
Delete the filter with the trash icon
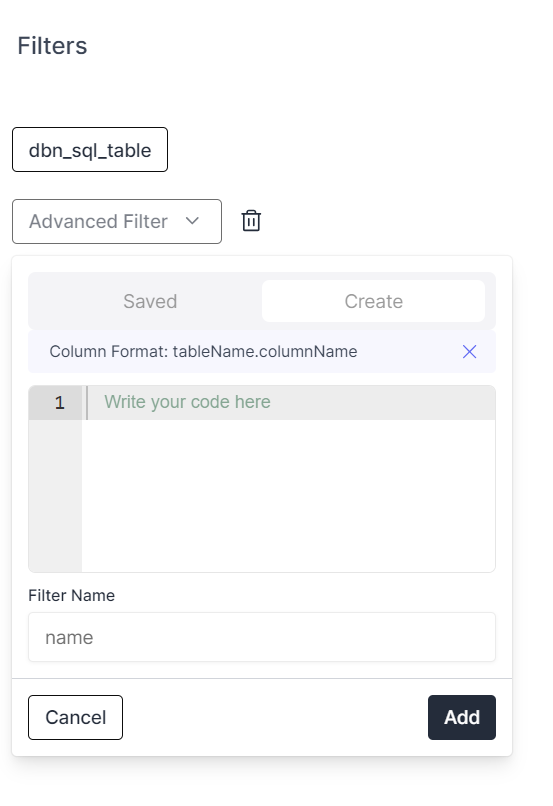coord(251,221)
